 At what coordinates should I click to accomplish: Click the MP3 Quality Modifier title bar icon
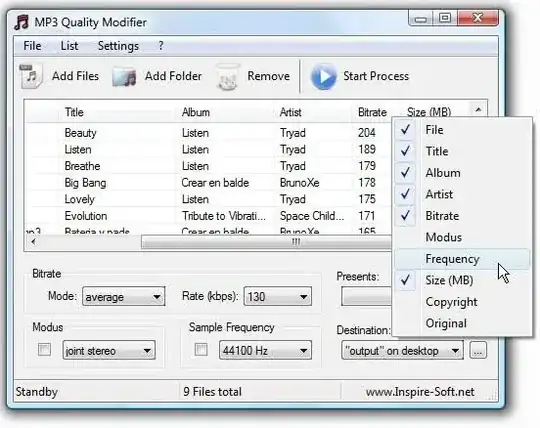tap(22, 22)
